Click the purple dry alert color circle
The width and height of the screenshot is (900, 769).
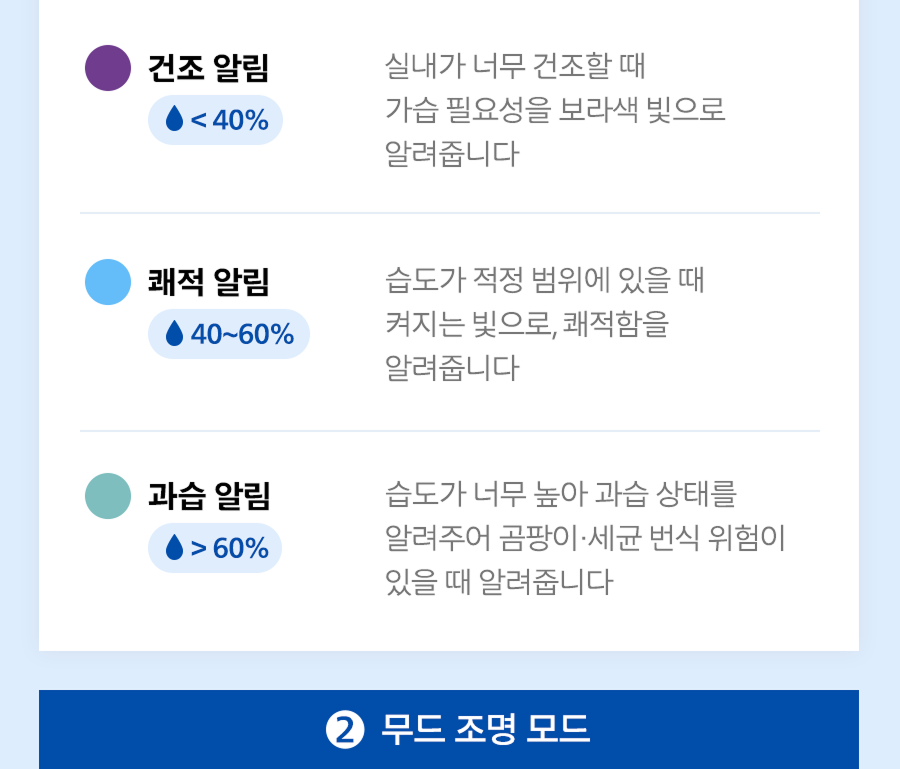[x=108, y=68]
